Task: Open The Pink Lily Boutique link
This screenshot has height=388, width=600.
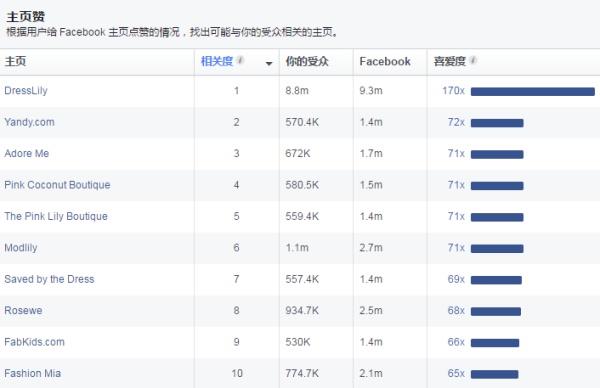Action: (56, 216)
